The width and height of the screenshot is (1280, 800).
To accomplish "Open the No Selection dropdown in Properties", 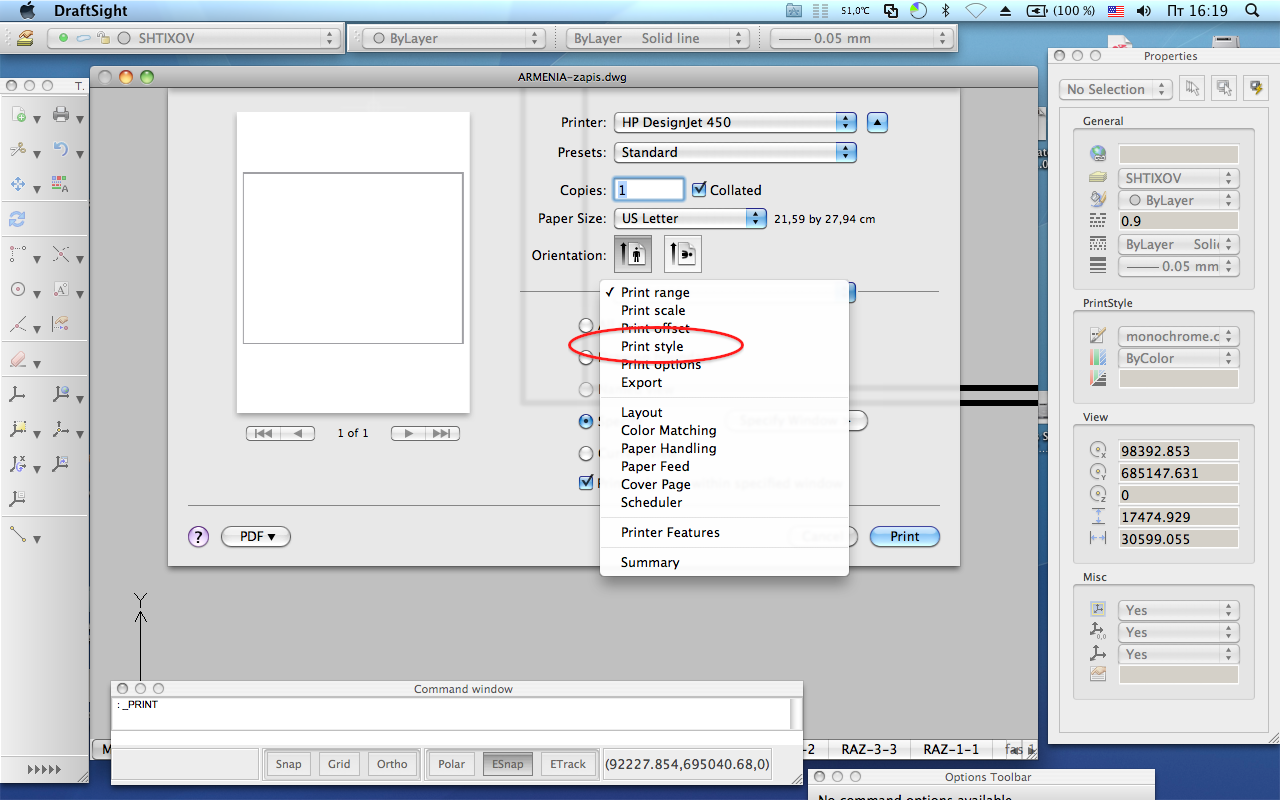I will click(x=1115, y=89).
